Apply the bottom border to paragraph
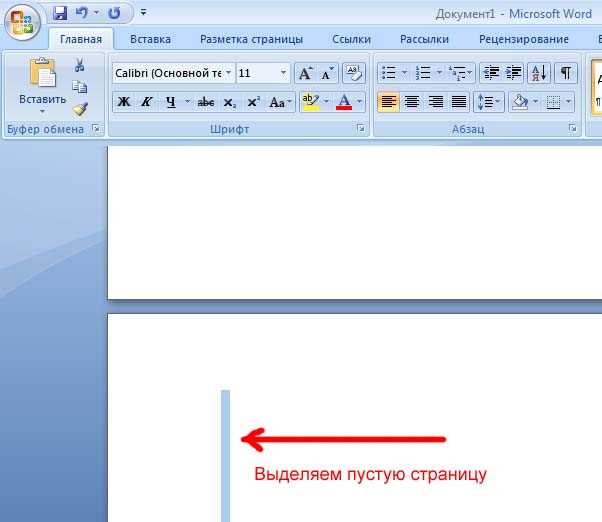Image resolution: width=602 pixels, height=522 pixels. coord(553,102)
